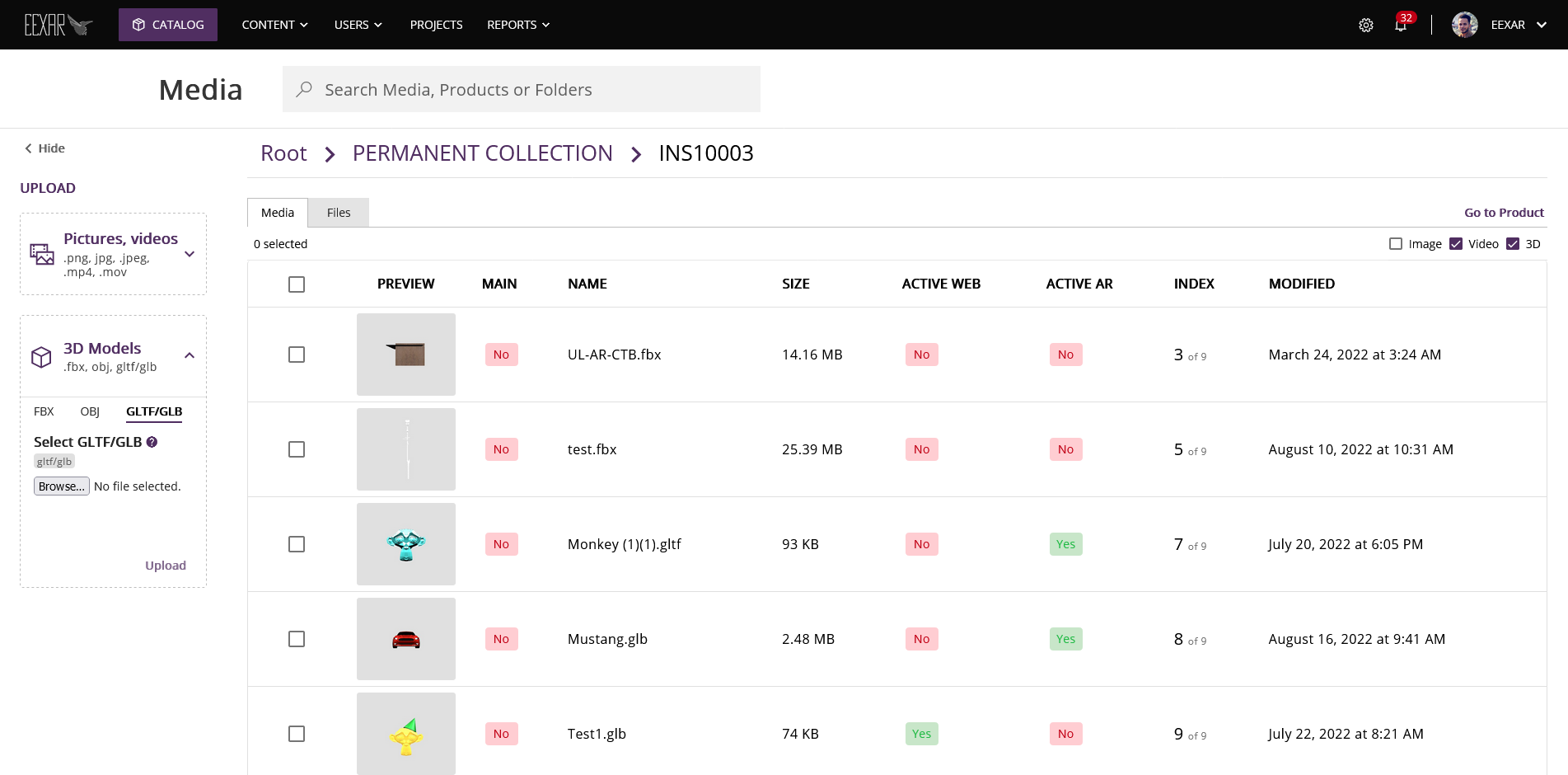Click the Pictures, videos upload icon

(42, 254)
